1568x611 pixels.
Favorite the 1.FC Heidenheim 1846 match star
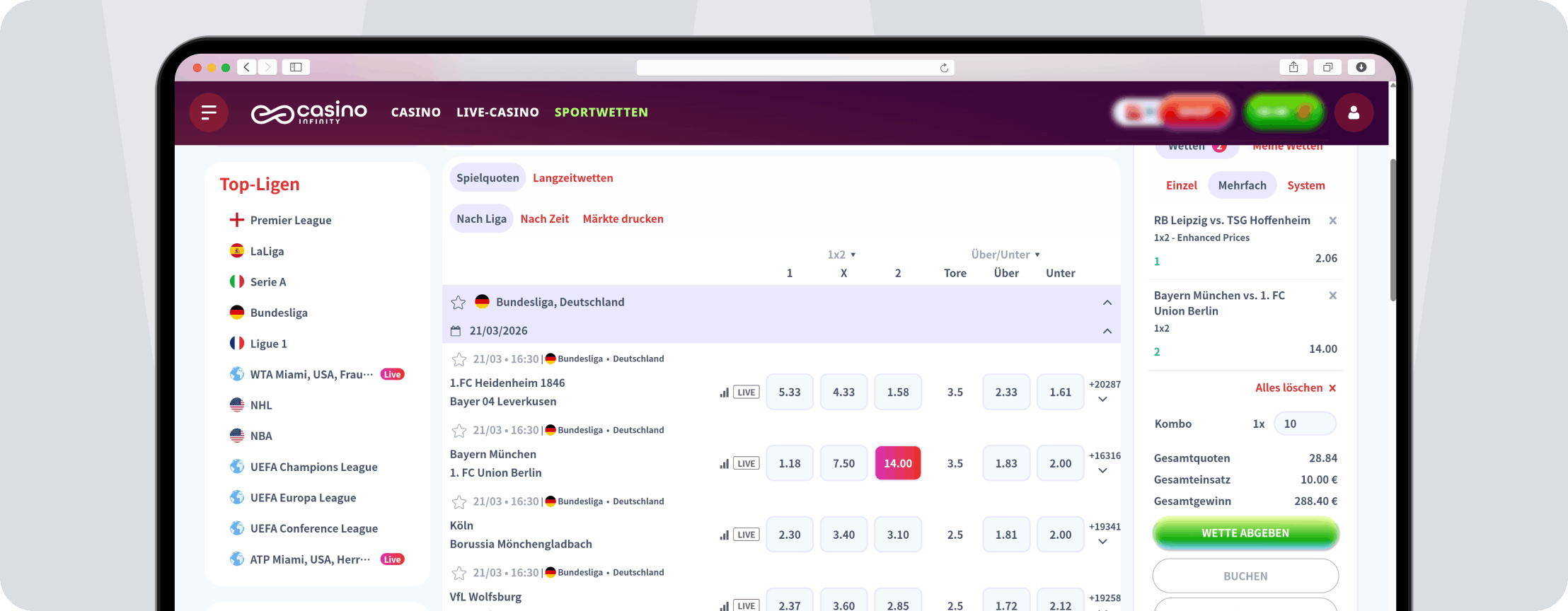tap(459, 359)
